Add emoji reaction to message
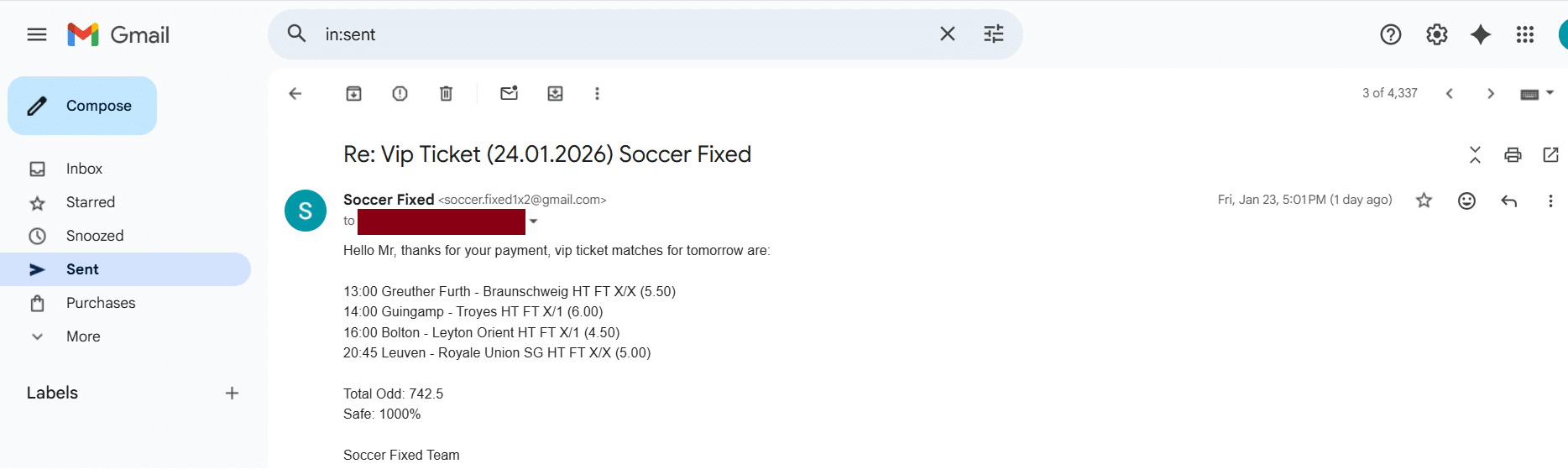The height and width of the screenshot is (469, 1568). [x=1466, y=201]
